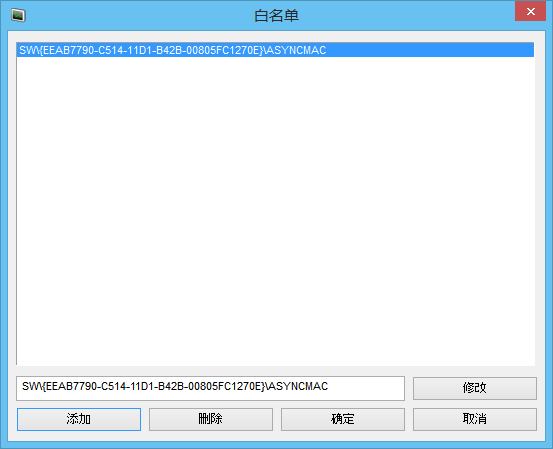The width and height of the screenshot is (553, 449).
Task: Click blank space right of list entry text
Action: click(430, 50)
